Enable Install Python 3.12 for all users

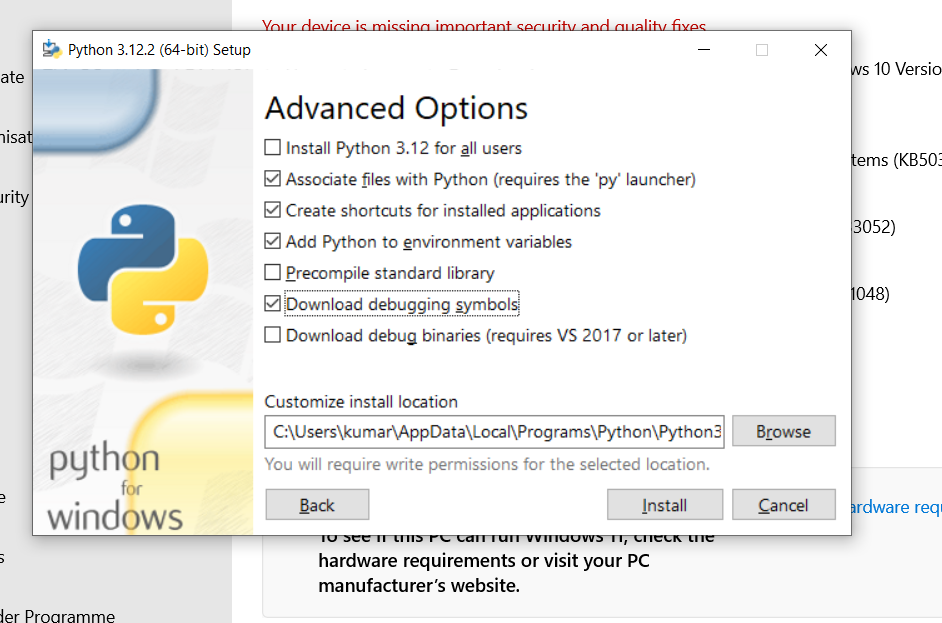click(271, 147)
